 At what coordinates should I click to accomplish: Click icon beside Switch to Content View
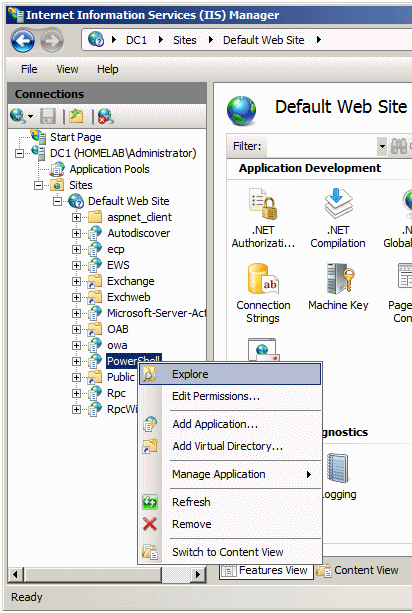(150, 552)
